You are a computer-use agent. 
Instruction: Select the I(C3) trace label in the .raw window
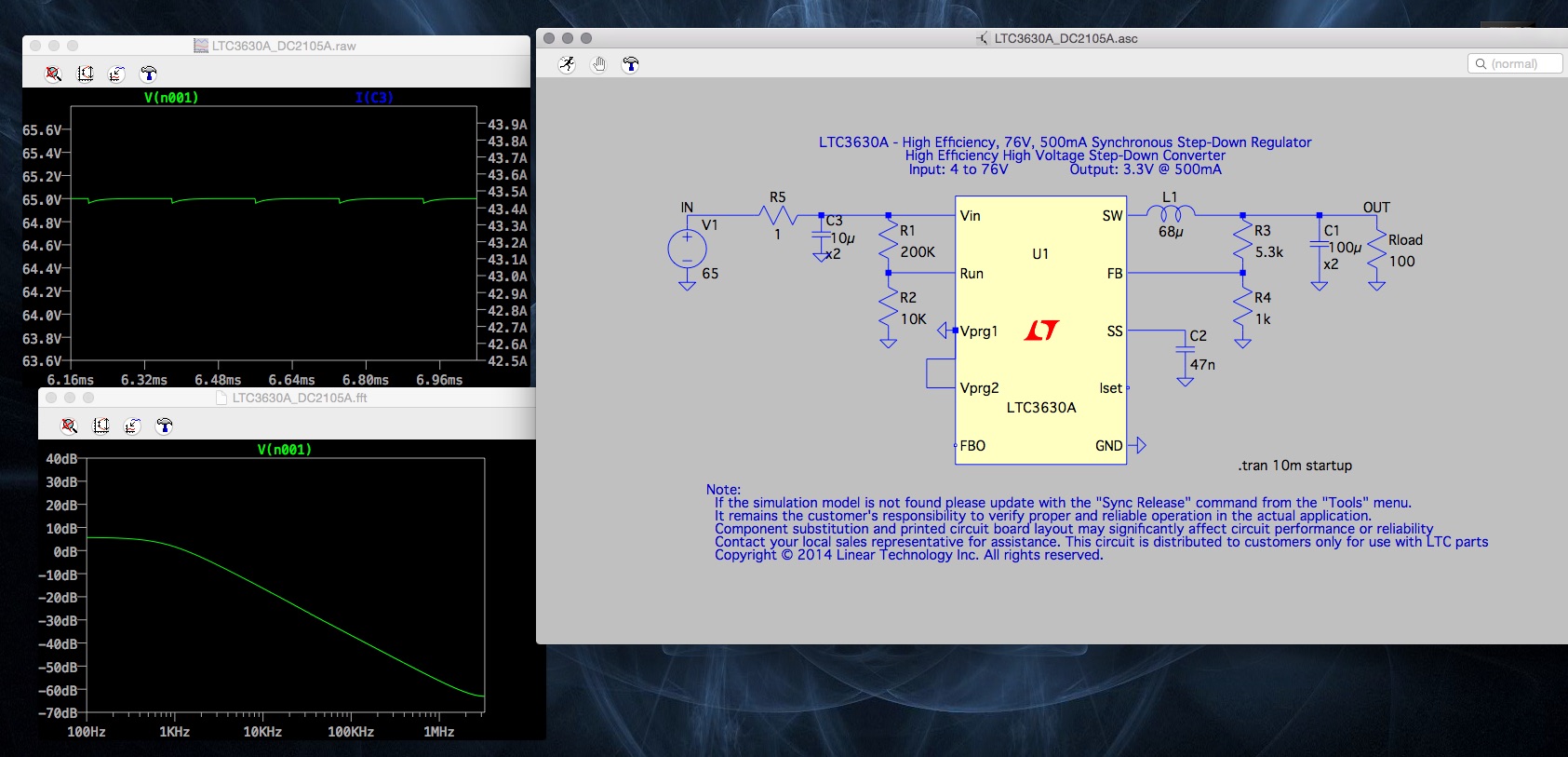[x=374, y=97]
